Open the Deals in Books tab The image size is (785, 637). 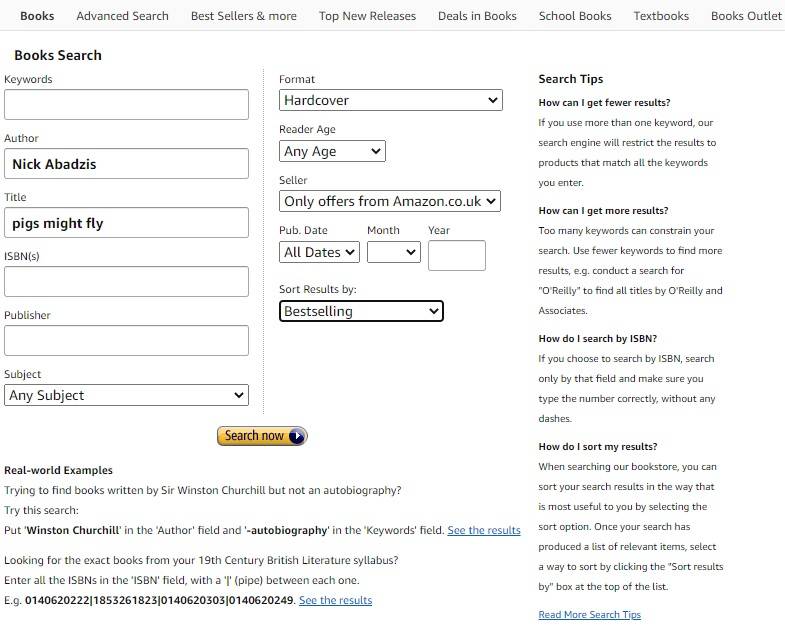click(477, 16)
